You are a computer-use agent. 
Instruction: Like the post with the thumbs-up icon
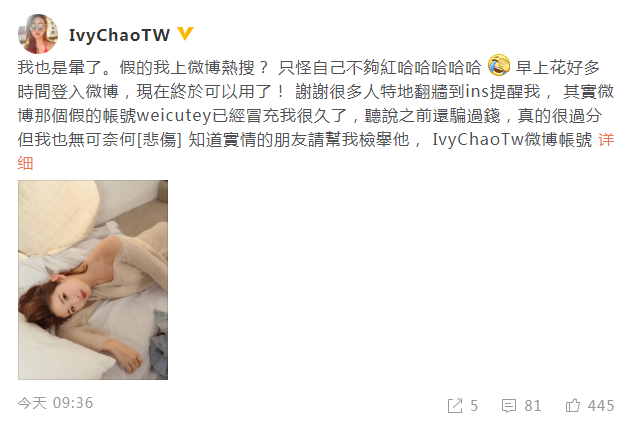573,405
